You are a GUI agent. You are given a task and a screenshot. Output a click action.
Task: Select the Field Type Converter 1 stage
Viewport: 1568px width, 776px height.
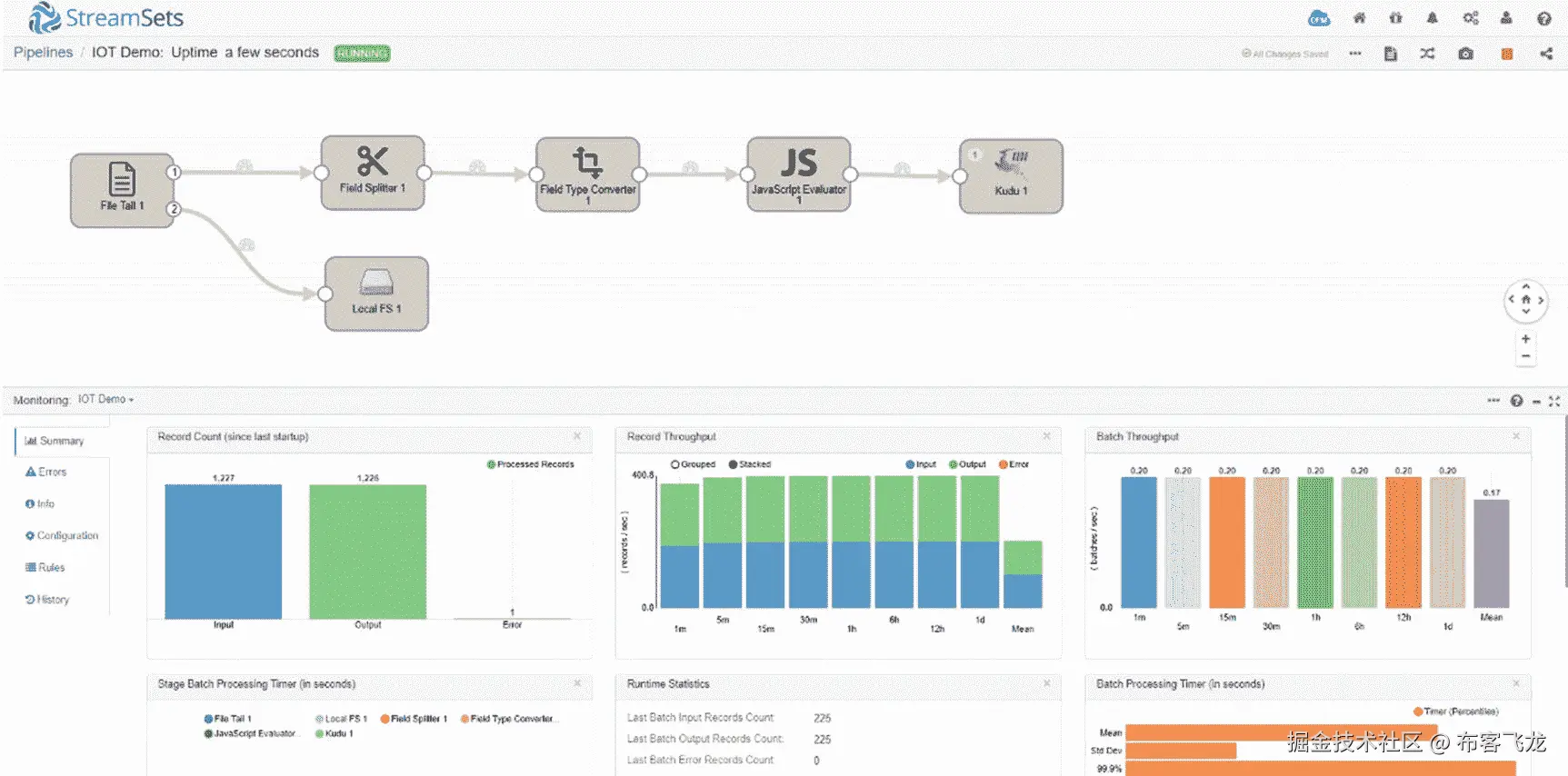588,174
